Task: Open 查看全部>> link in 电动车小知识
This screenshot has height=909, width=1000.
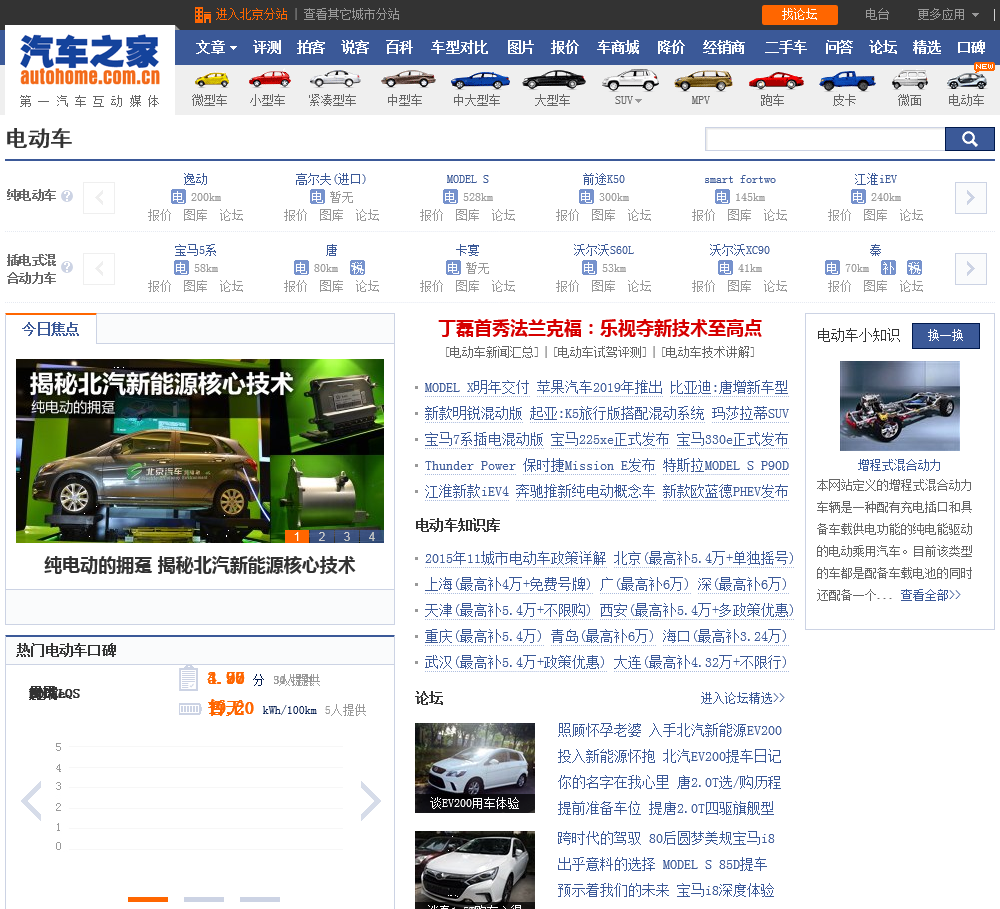Action: pos(930,595)
